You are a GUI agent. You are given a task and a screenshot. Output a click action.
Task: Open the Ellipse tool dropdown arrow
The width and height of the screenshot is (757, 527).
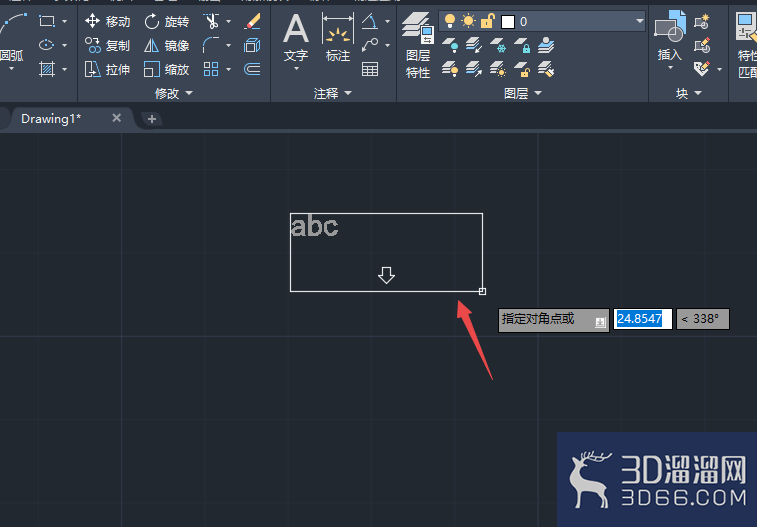coord(65,45)
